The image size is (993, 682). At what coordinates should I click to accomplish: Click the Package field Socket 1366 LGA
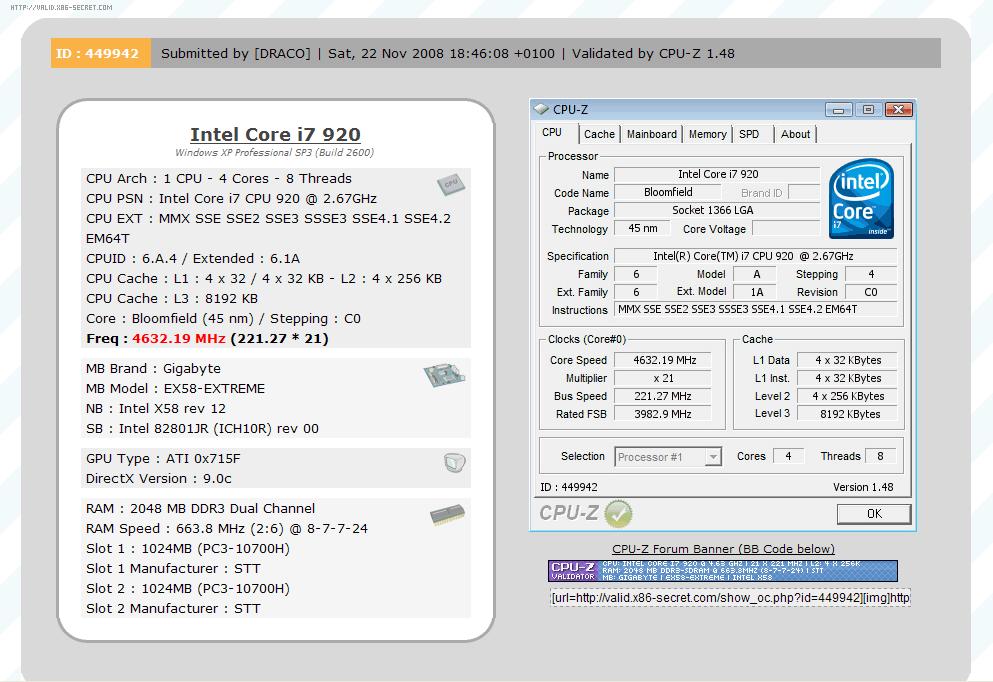click(718, 210)
